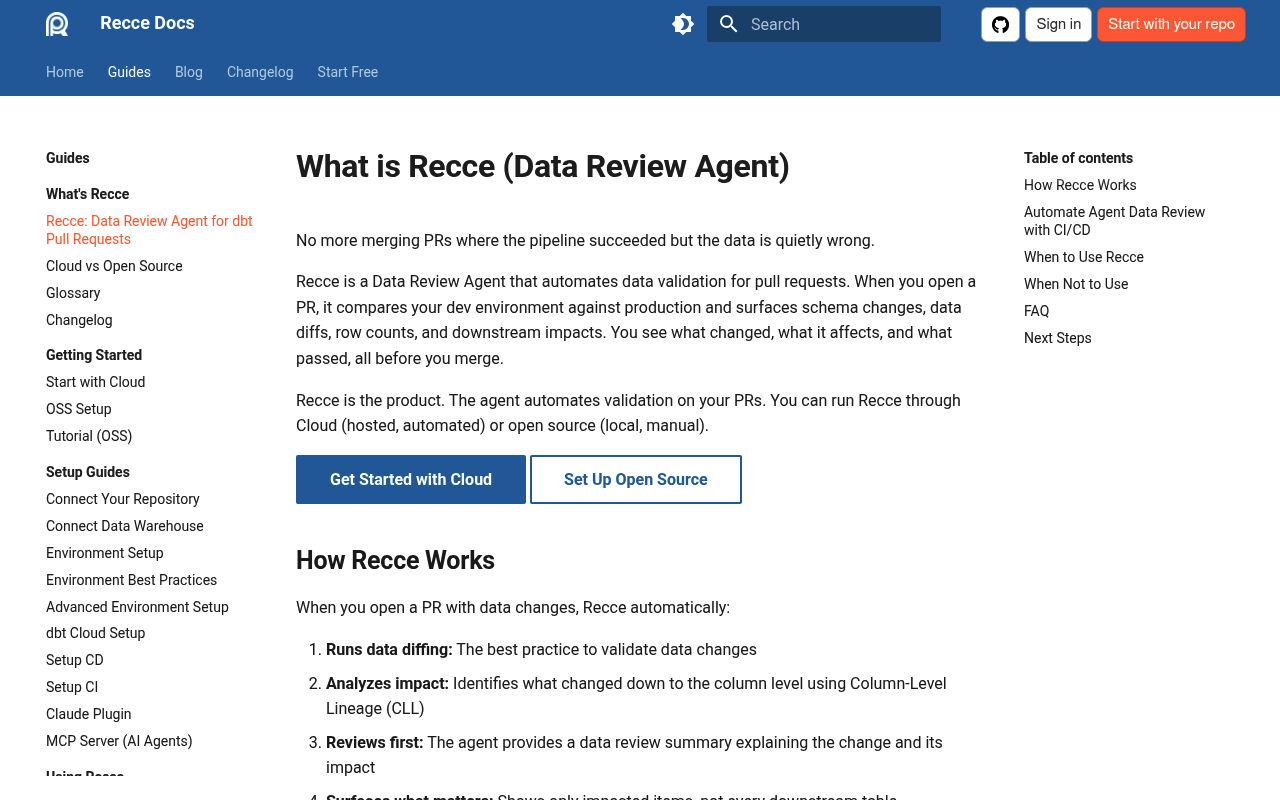Open the GitHub repository icon

tap(1000, 24)
